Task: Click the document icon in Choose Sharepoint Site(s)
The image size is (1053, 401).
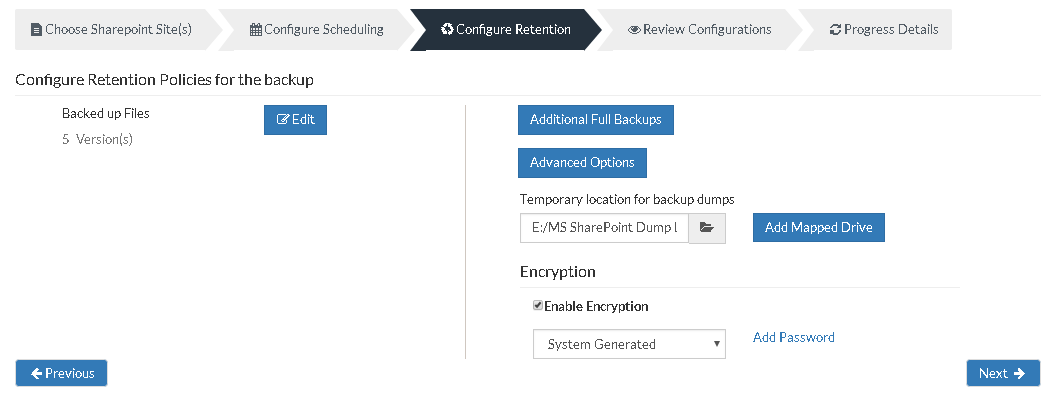Action: pos(36,30)
